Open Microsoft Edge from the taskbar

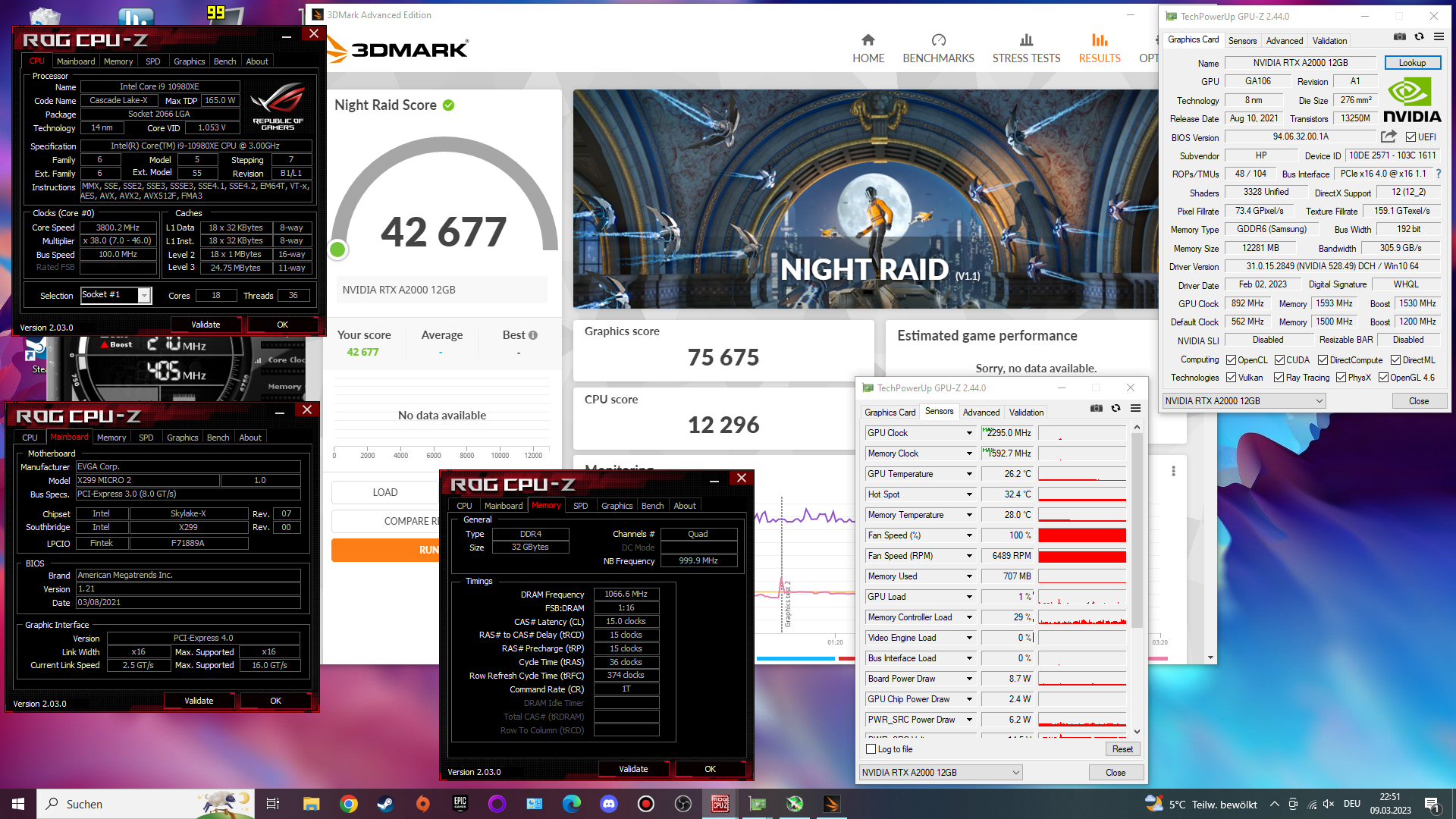pyautogui.click(x=572, y=804)
